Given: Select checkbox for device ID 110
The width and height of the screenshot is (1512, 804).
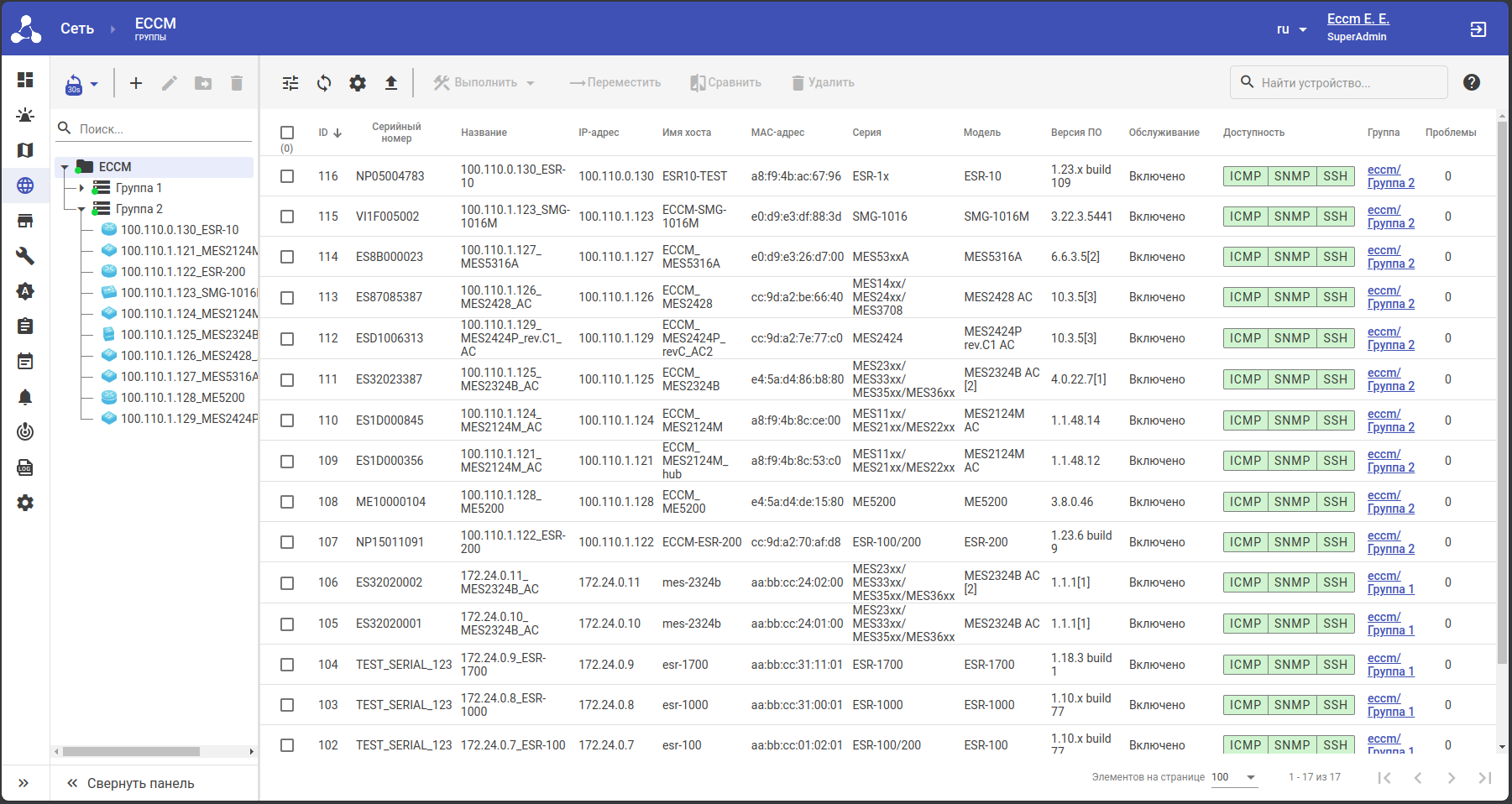Looking at the screenshot, I should [287, 420].
